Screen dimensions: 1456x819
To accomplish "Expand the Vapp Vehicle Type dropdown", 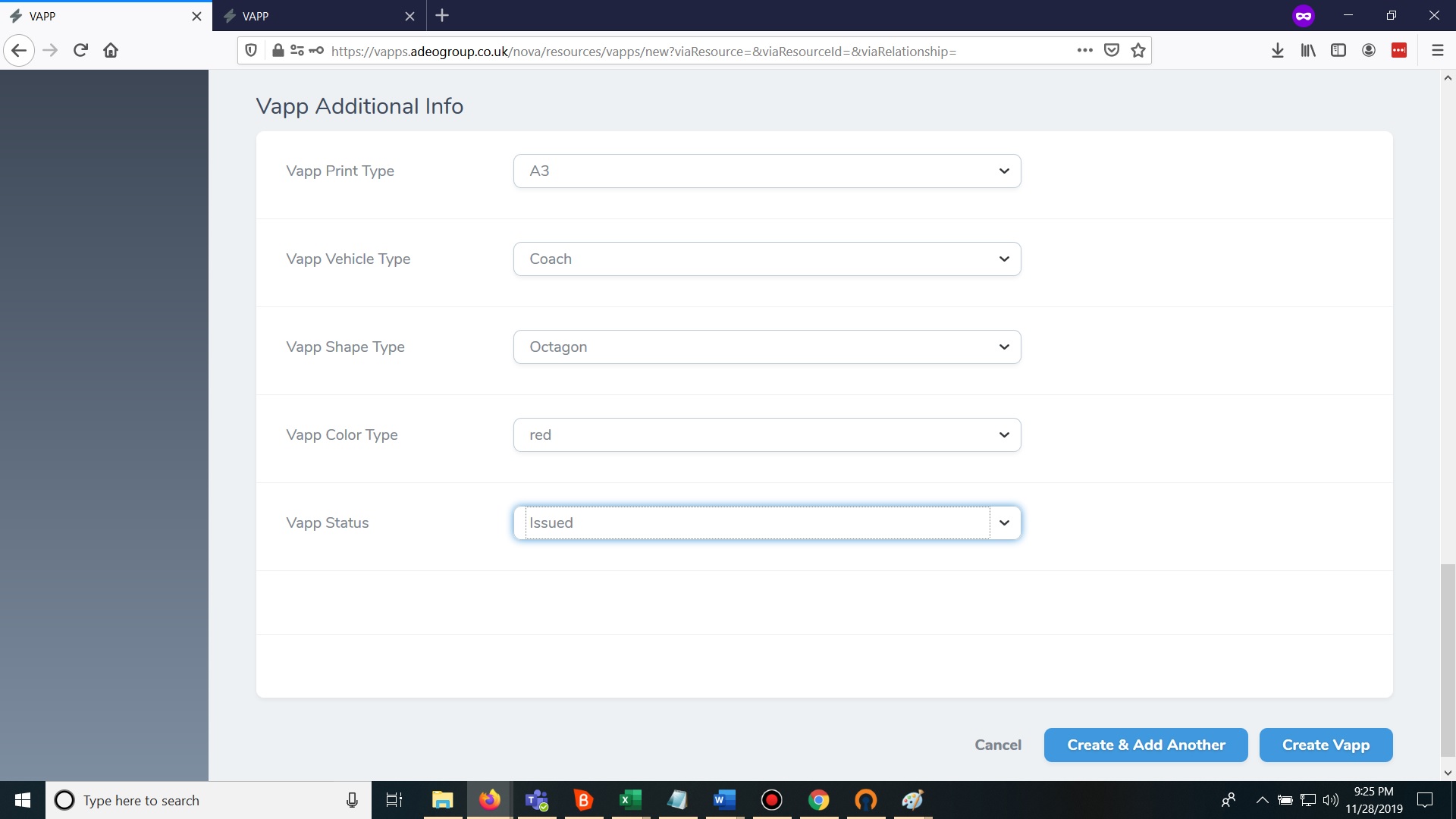I will pos(767,259).
